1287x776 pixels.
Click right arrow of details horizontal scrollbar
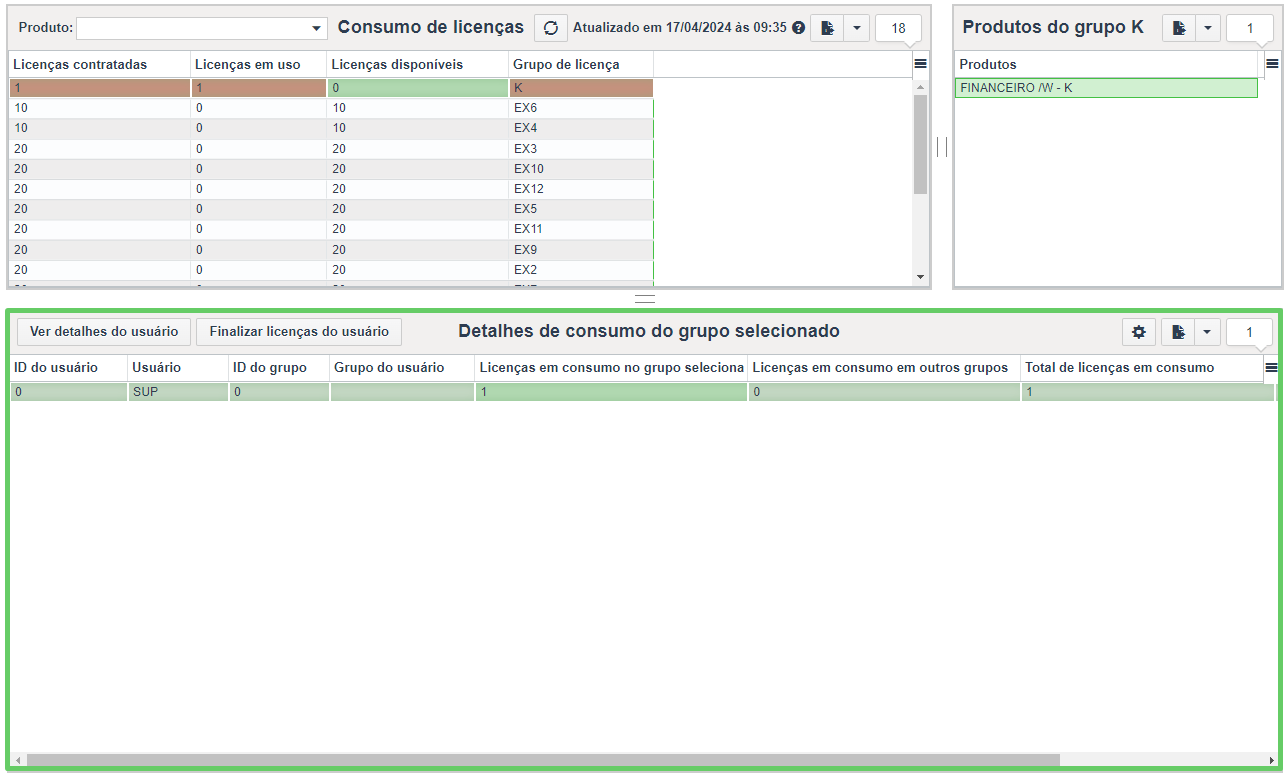(1270, 760)
